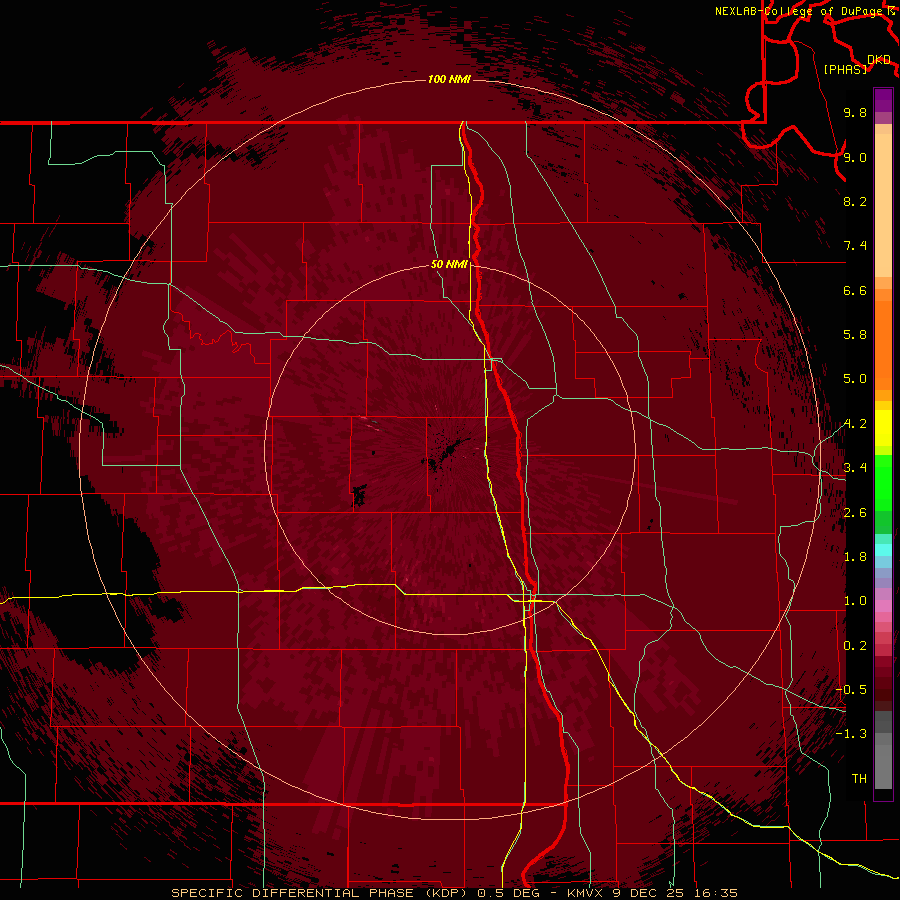This screenshot has height=900, width=900.
Task: Click the 9.8 value on the color scale
Action: (855, 112)
